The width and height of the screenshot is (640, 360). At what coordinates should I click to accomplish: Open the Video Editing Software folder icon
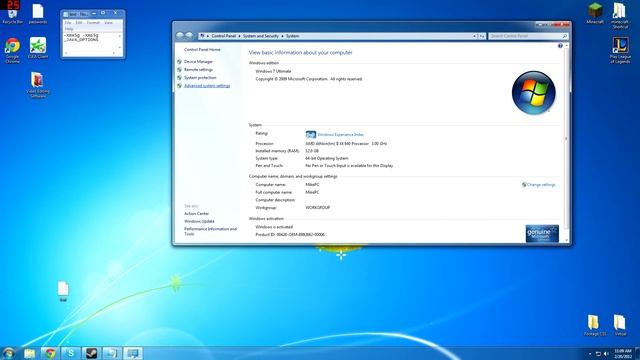(38, 84)
